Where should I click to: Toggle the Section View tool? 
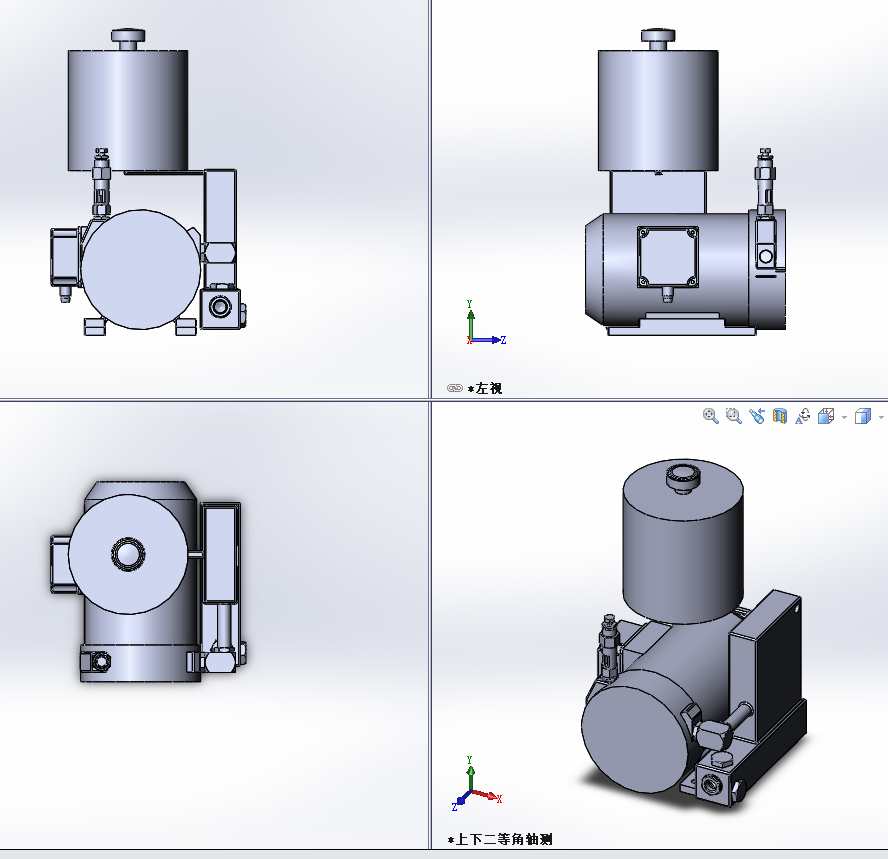click(780, 416)
